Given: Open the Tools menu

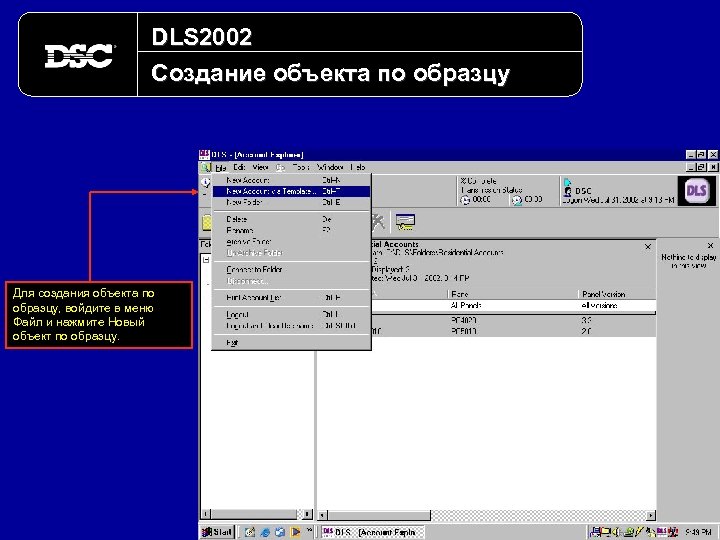Looking at the screenshot, I should (301, 168).
